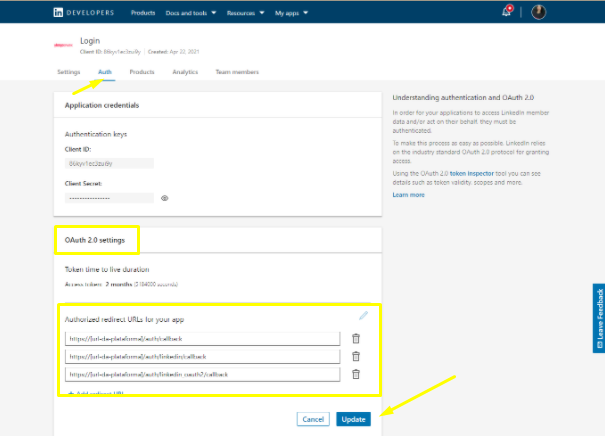Click the Created: Apr 22, 2021 text
Image resolution: width=605 pixels, height=436 pixels.
[174, 52]
